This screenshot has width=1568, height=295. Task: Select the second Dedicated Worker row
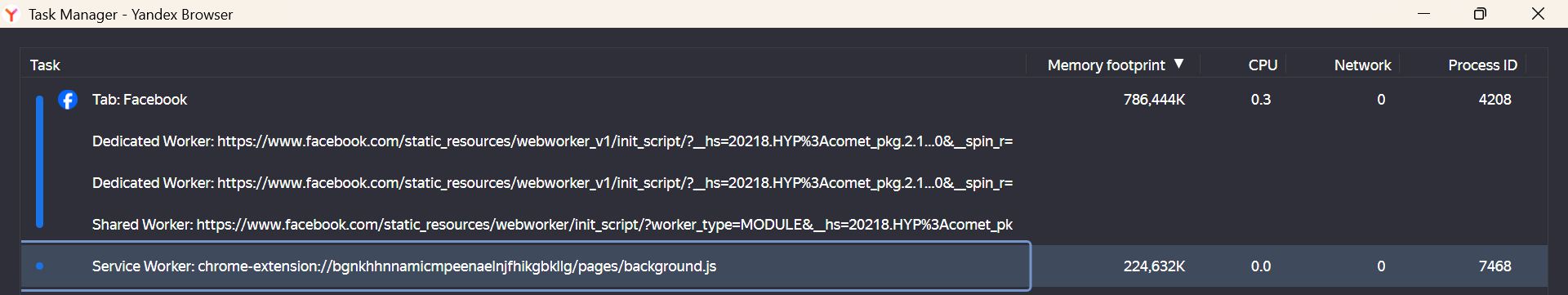click(784, 183)
